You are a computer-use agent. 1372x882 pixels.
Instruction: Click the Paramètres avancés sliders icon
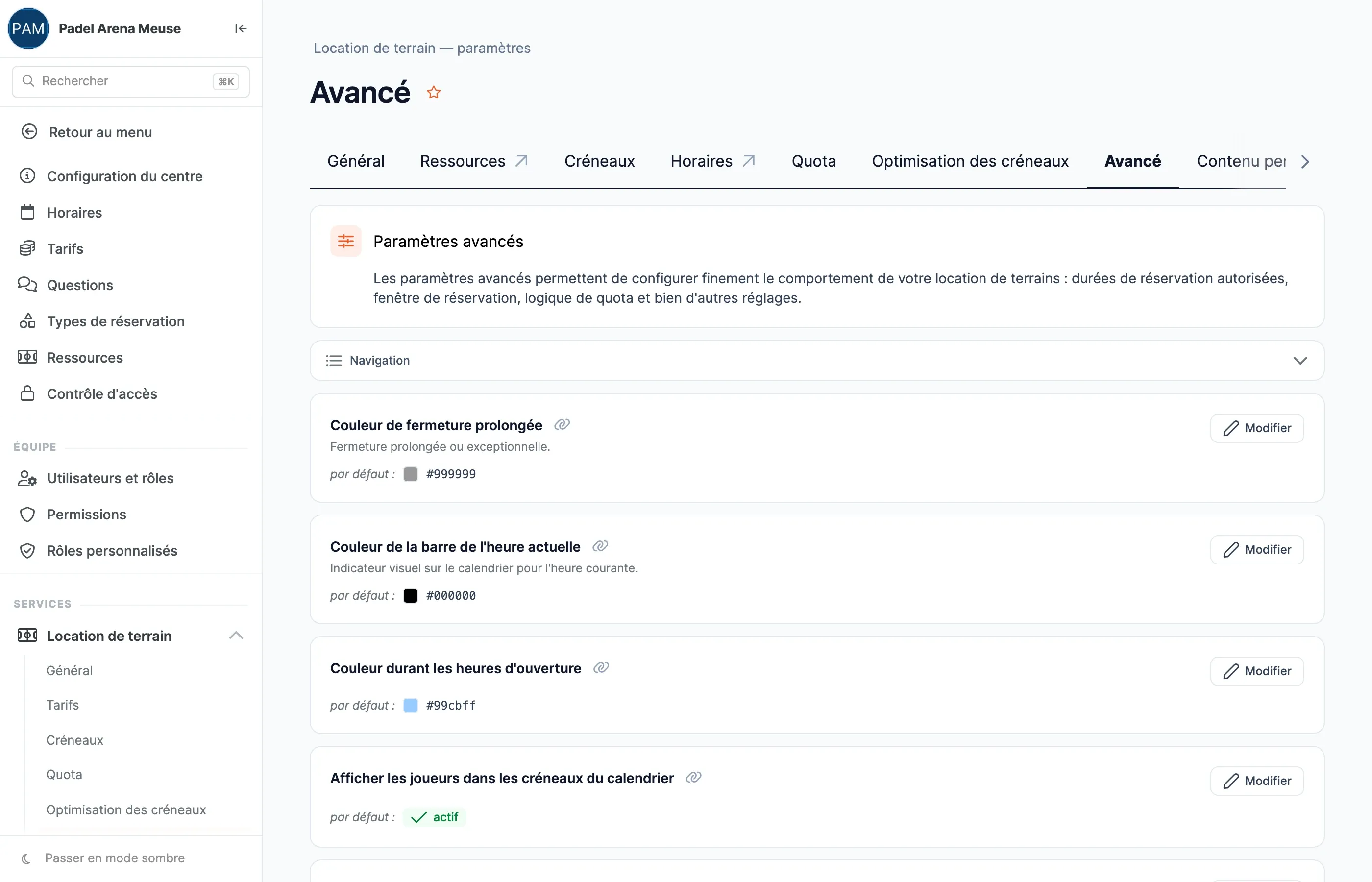(346, 241)
